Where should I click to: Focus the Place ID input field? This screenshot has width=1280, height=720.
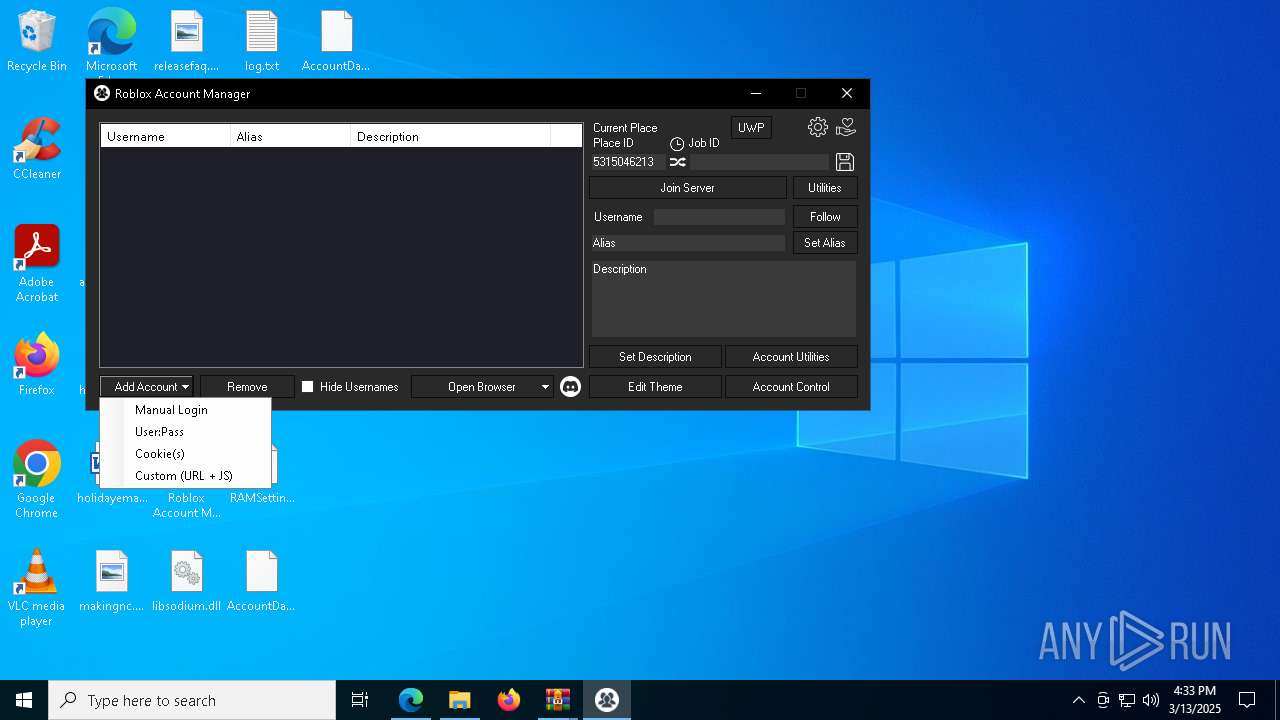click(627, 162)
